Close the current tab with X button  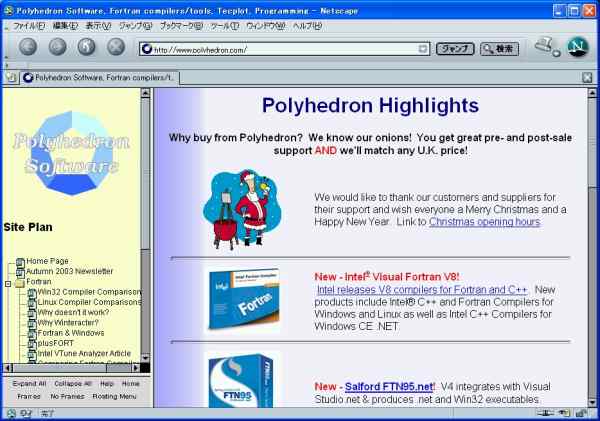click(587, 77)
